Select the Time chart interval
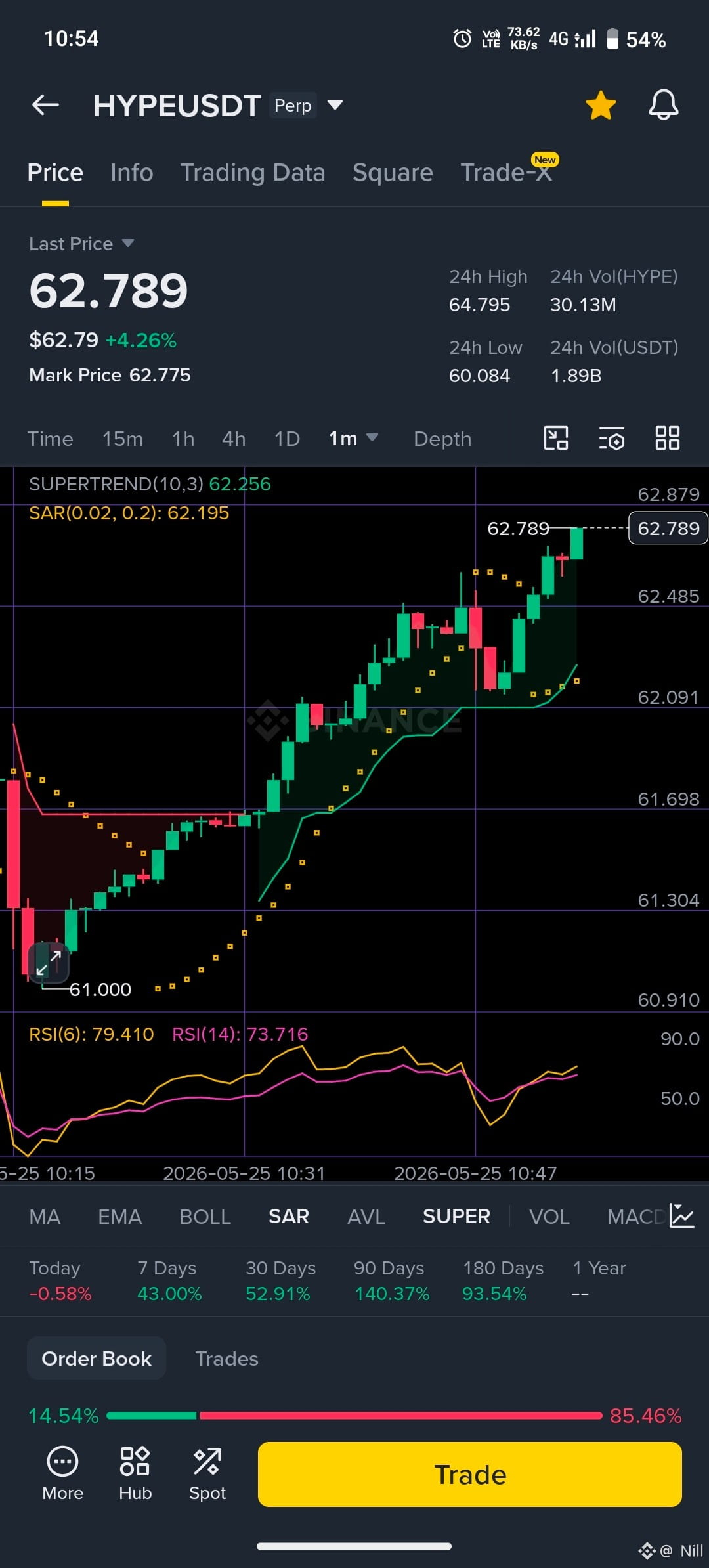709x1568 pixels. pos(50,439)
